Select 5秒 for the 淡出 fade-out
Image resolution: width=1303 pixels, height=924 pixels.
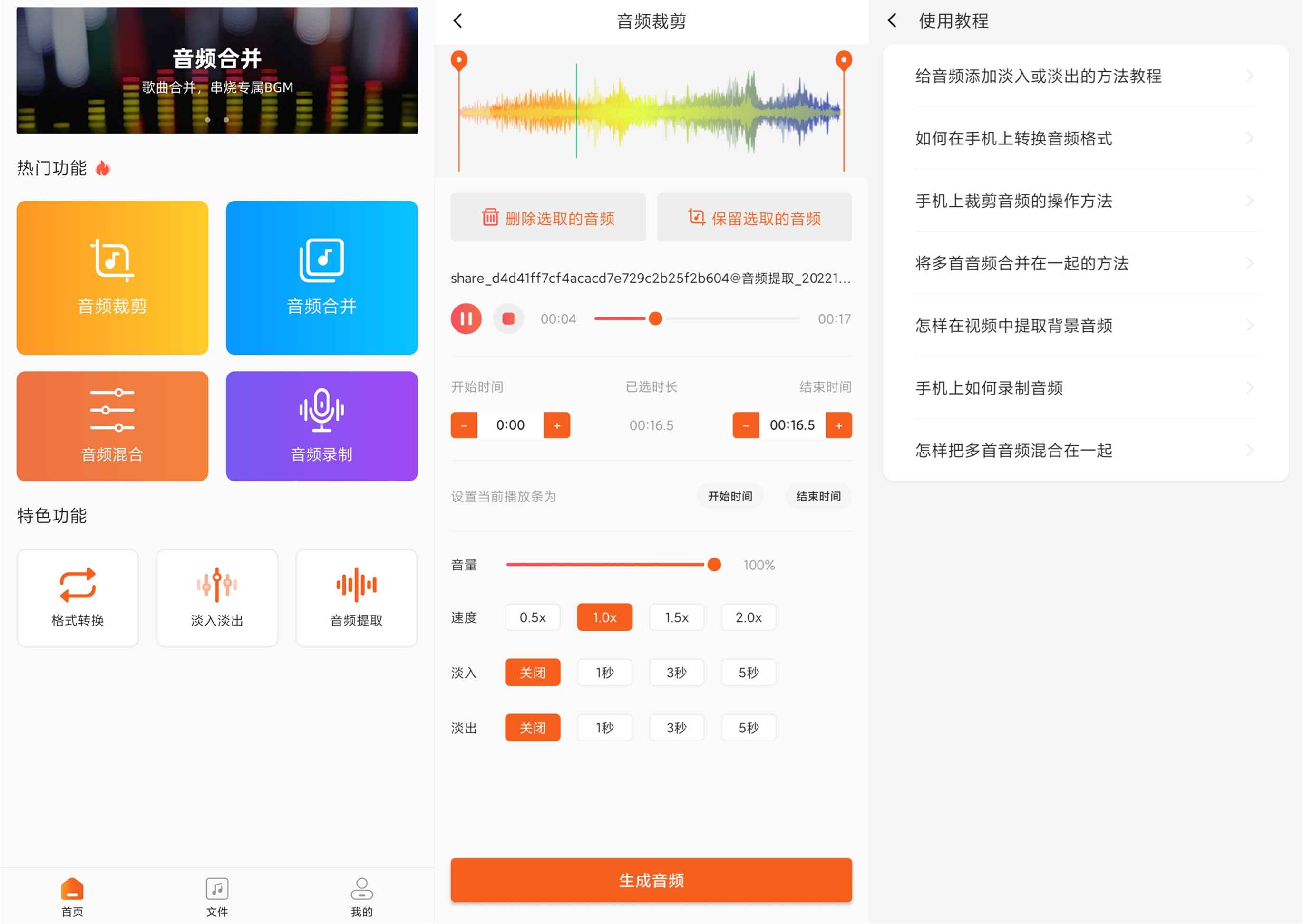pyautogui.click(x=748, y=728)
